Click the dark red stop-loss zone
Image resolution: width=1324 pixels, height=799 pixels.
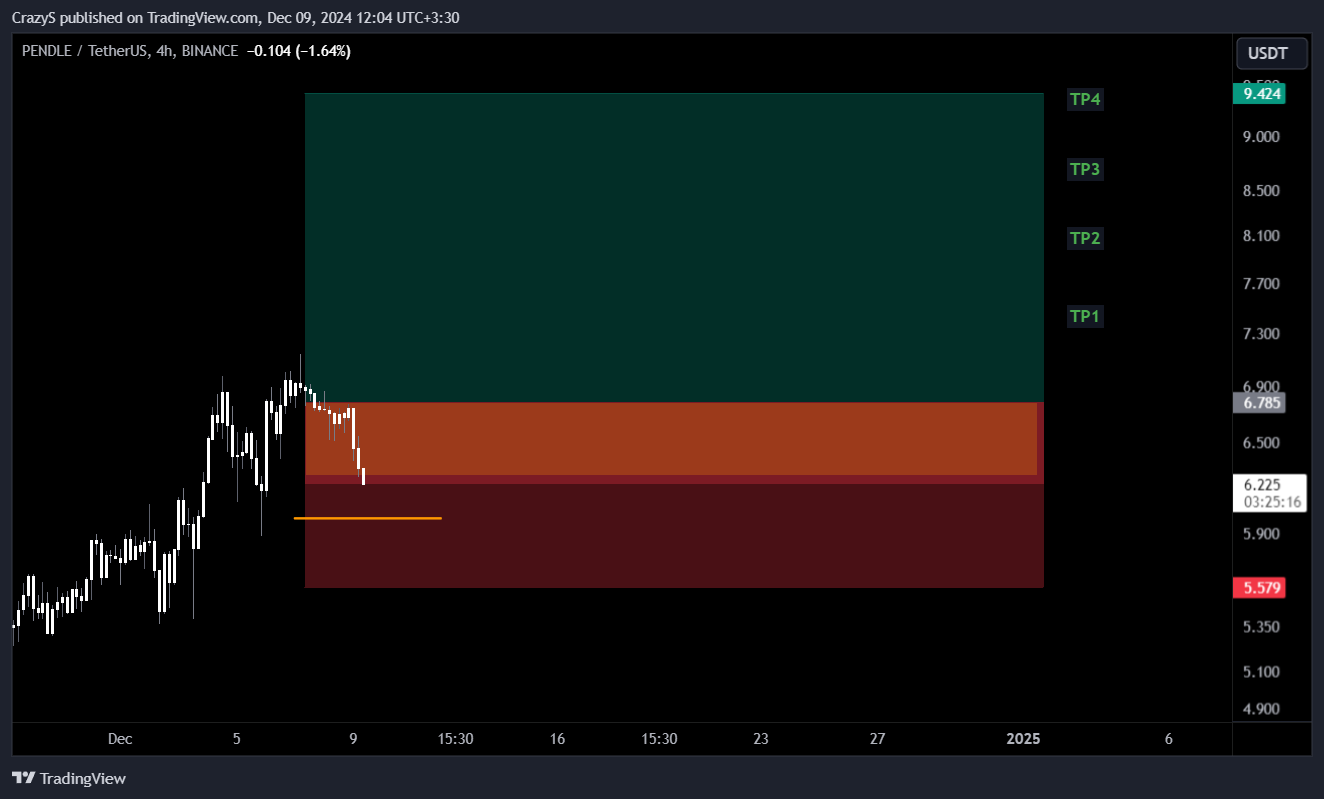674,536
